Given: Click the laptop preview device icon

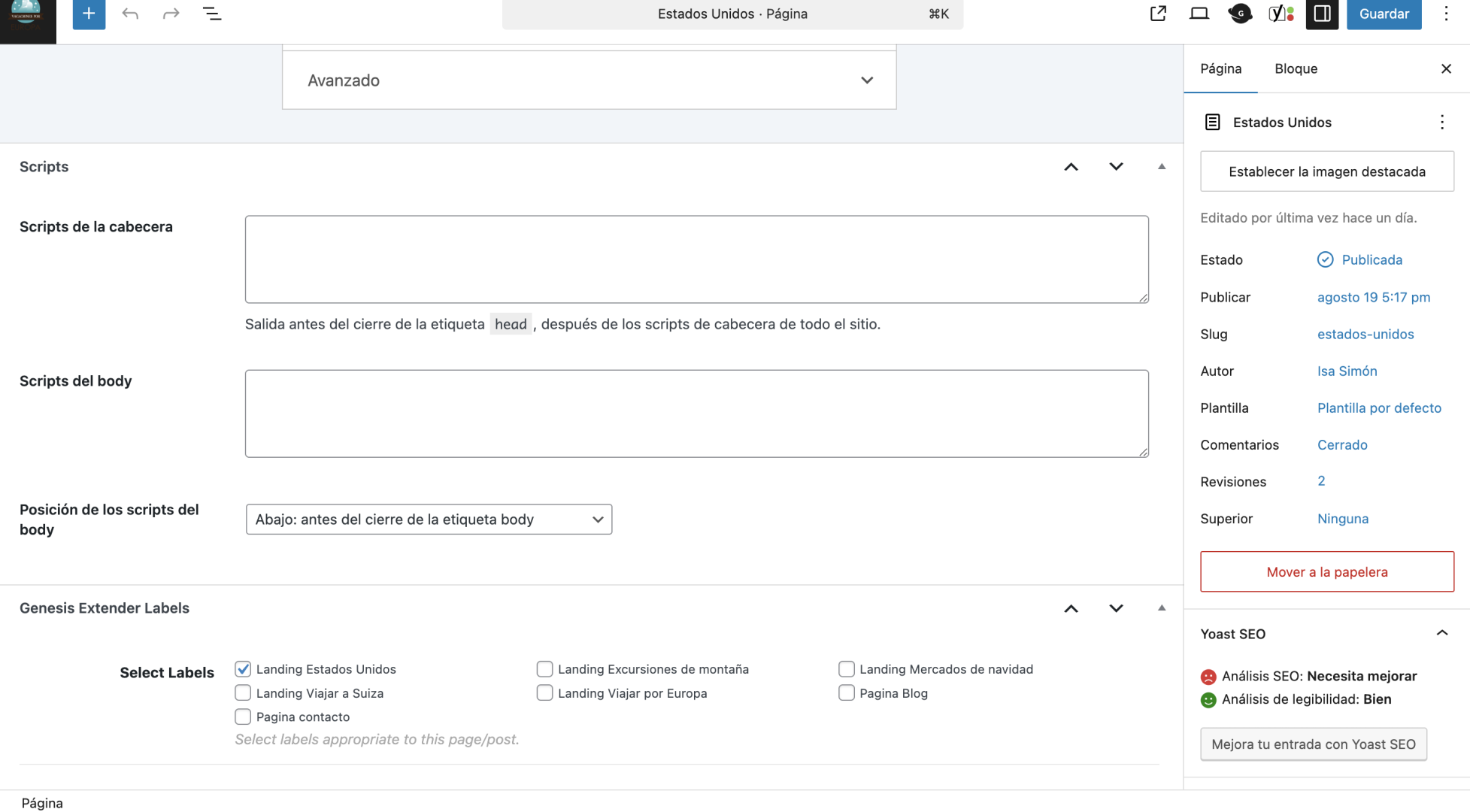Looking at the screenshot, I should tap(1199, 14).
